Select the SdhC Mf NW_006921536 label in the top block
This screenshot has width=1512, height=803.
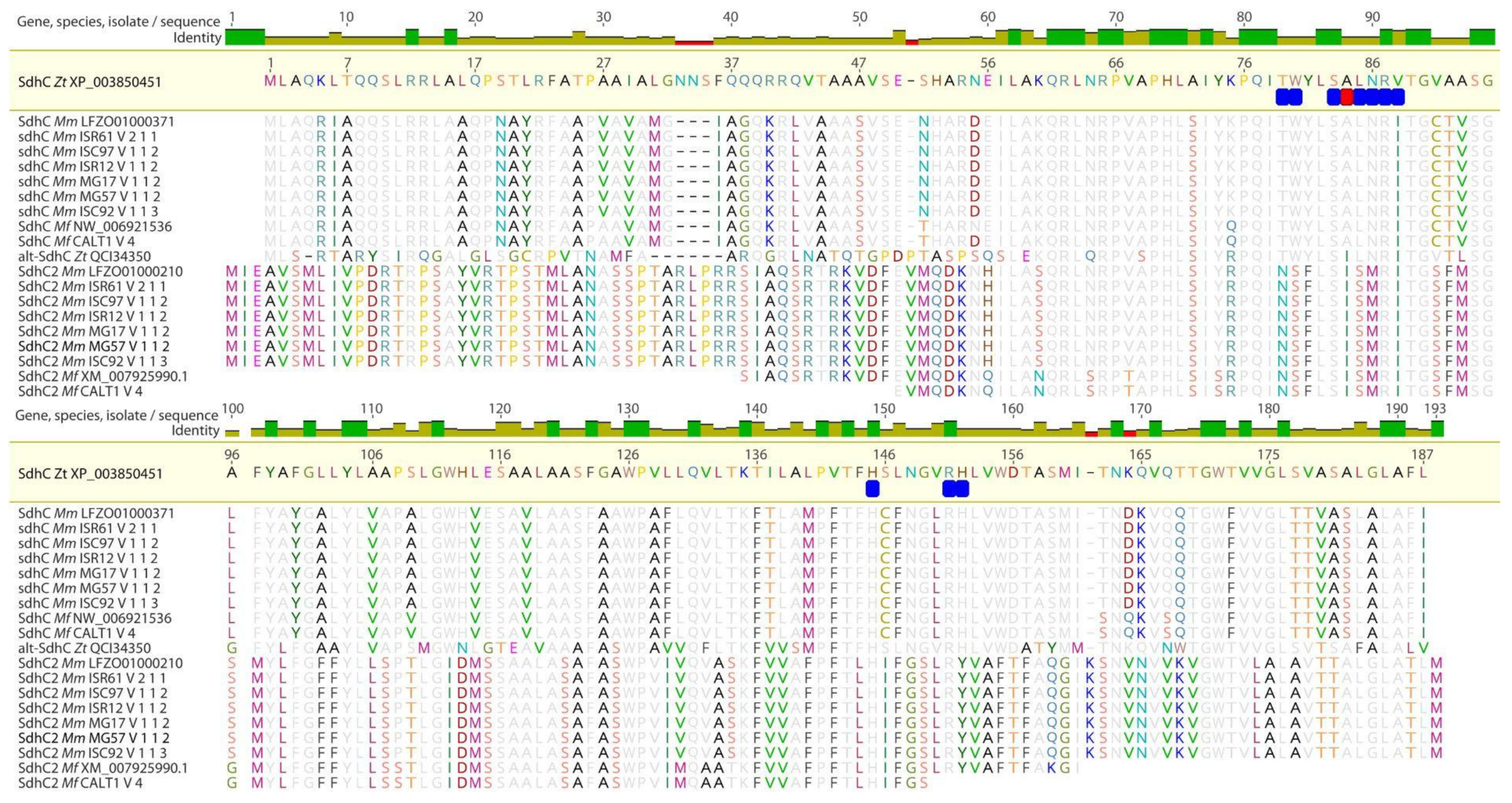tap(95, 227)
